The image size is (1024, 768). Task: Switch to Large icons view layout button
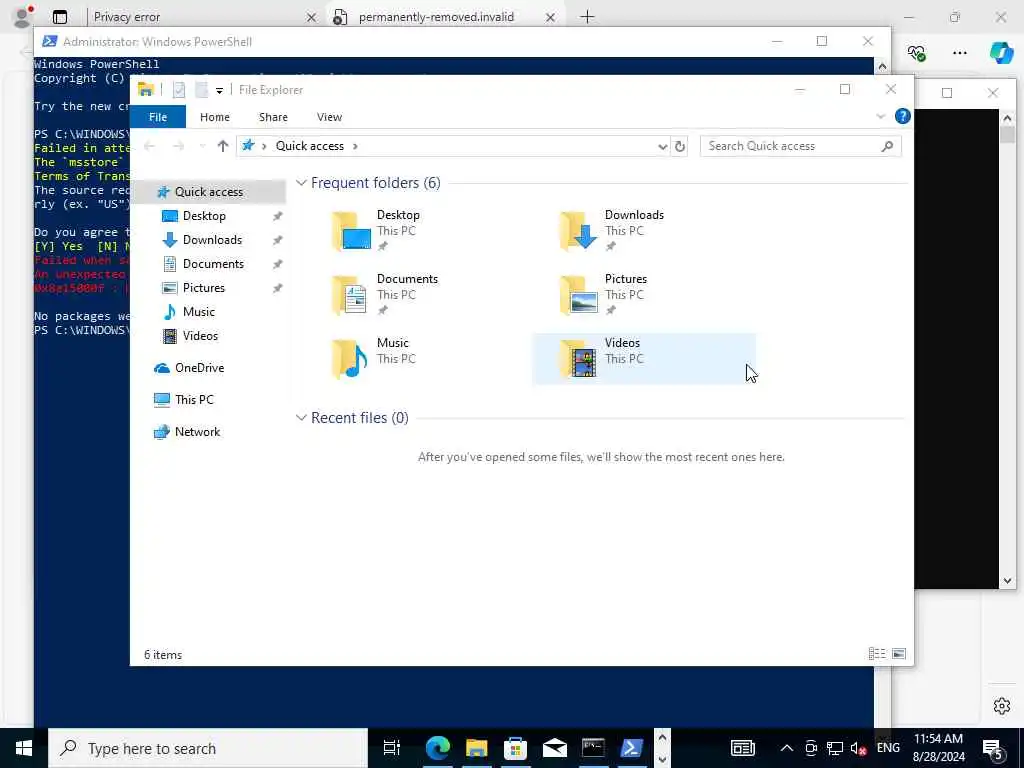899,654
